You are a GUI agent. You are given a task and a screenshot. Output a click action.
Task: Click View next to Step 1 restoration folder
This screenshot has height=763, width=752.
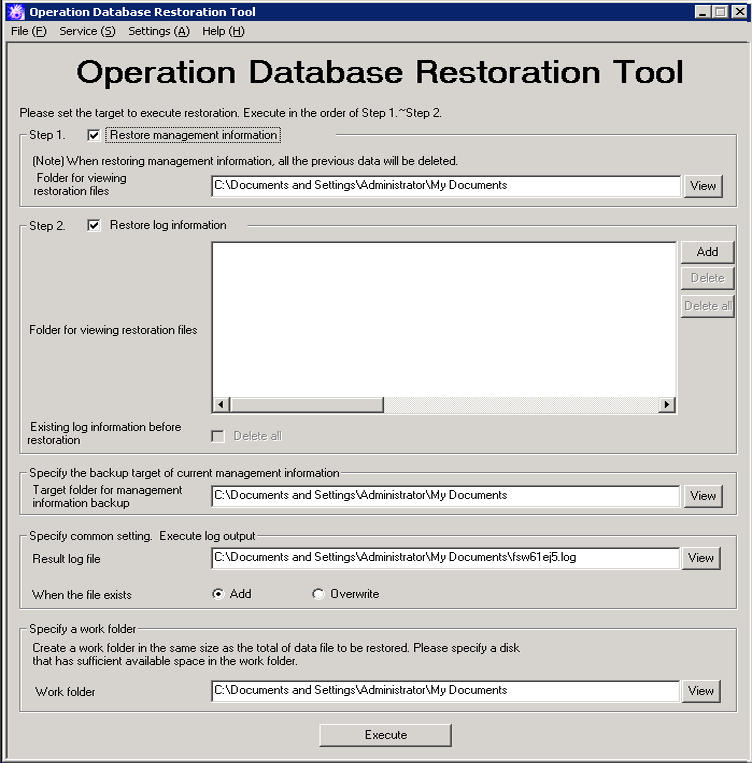703,186
